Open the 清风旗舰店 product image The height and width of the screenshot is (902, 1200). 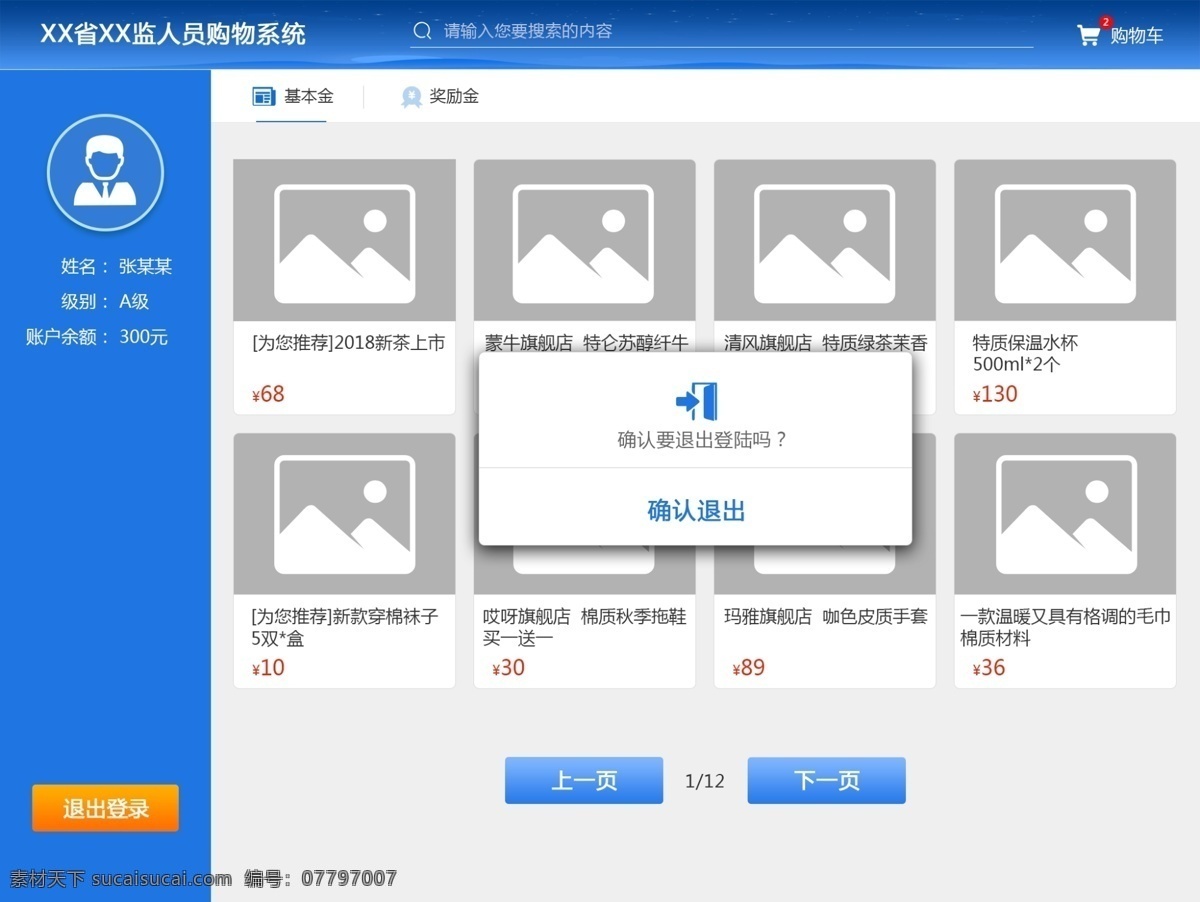click(x=825, y=240)
